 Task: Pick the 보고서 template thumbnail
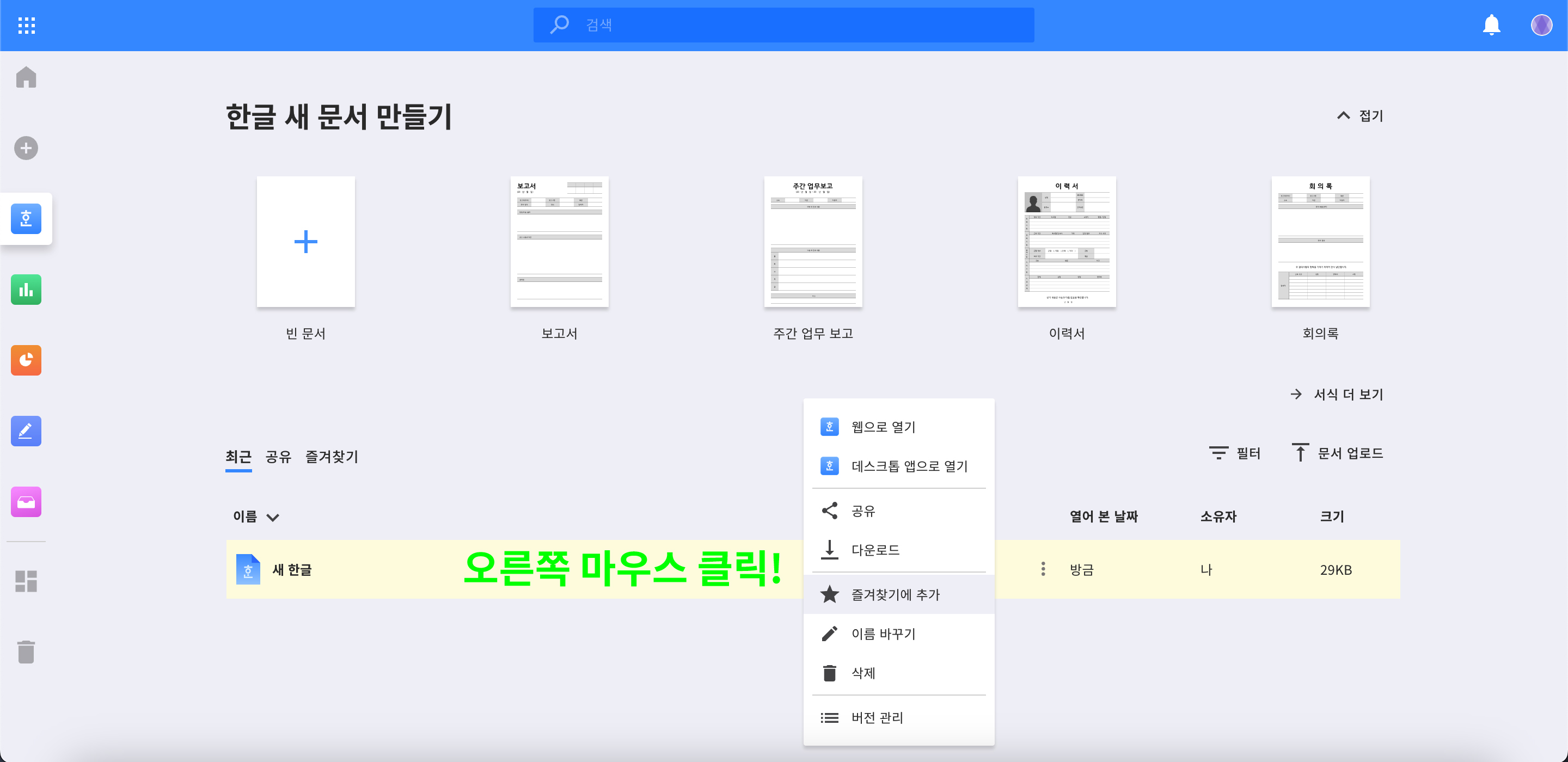tap(559, 242)
